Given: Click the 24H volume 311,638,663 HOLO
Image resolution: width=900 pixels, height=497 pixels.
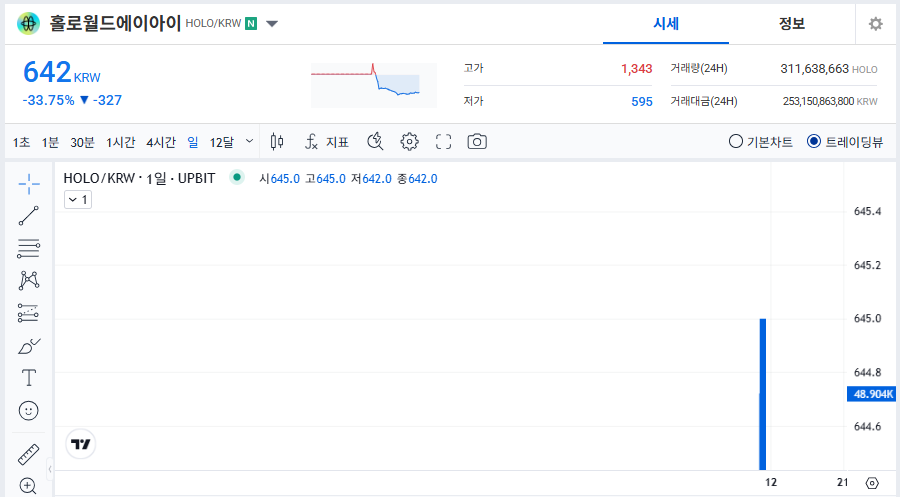Looking at the screenshot, I should pos(829,69).
